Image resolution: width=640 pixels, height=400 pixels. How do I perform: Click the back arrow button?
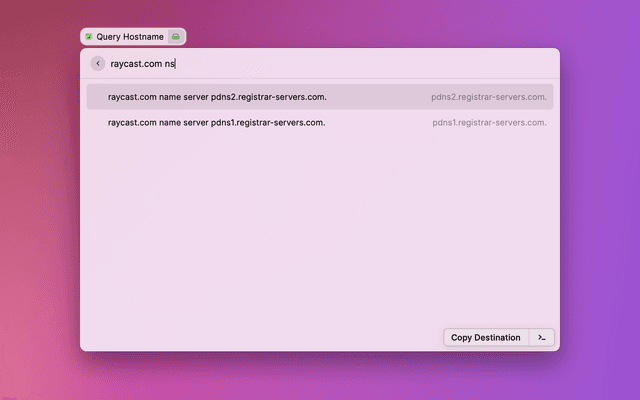click(x=97, y=63)
